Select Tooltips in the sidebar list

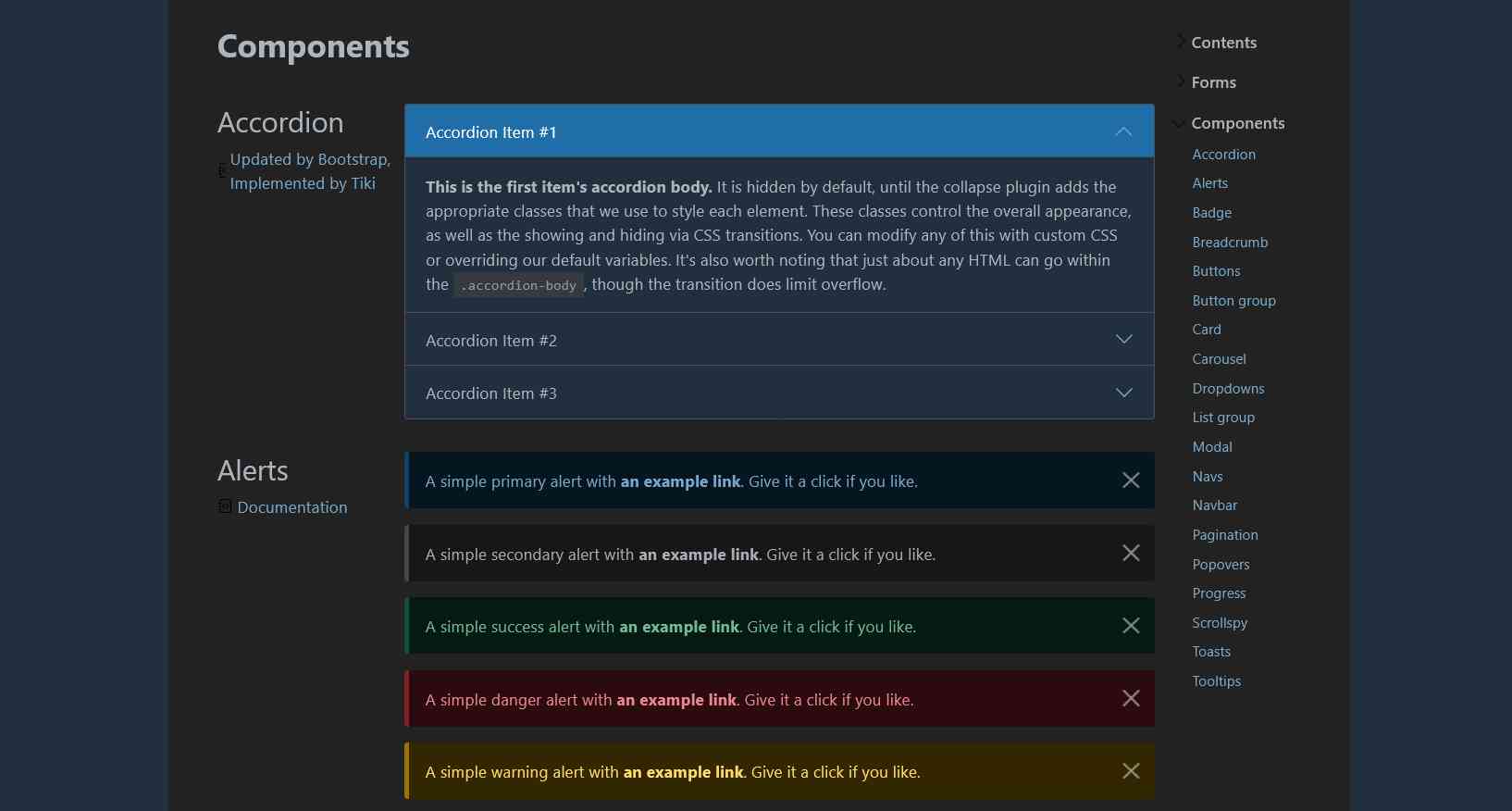pos(1216,681)
